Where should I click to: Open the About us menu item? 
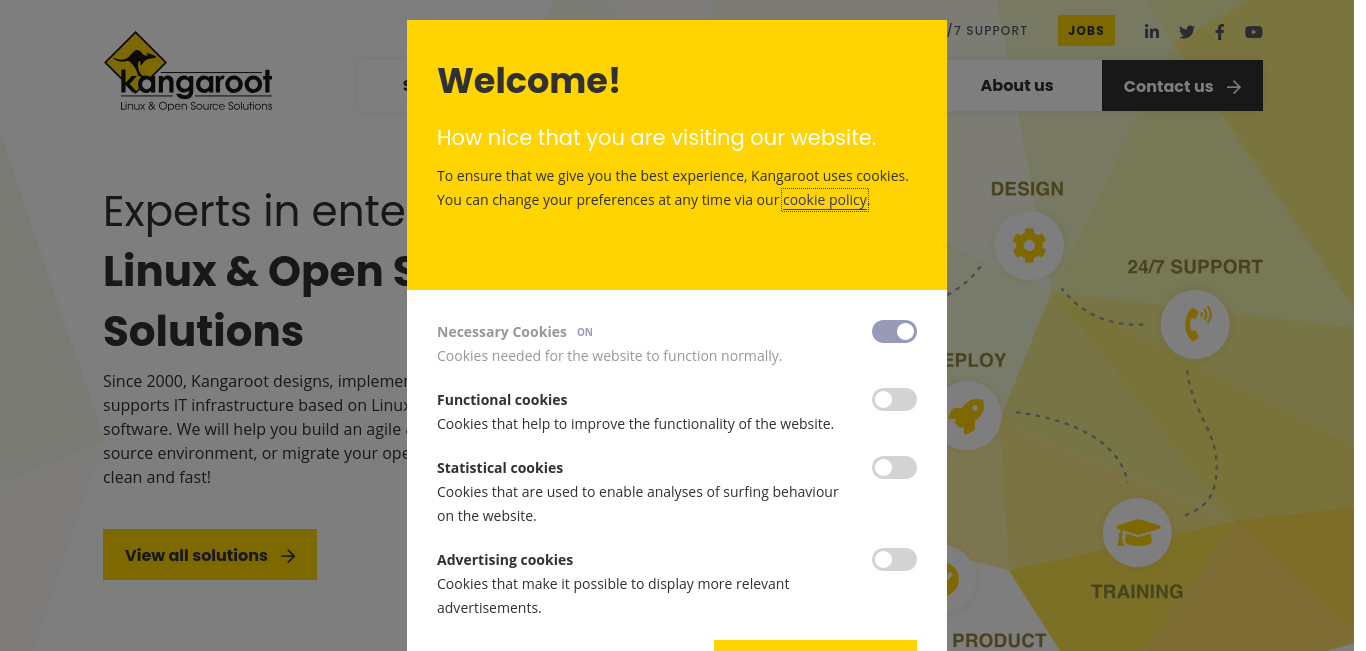1017,86
